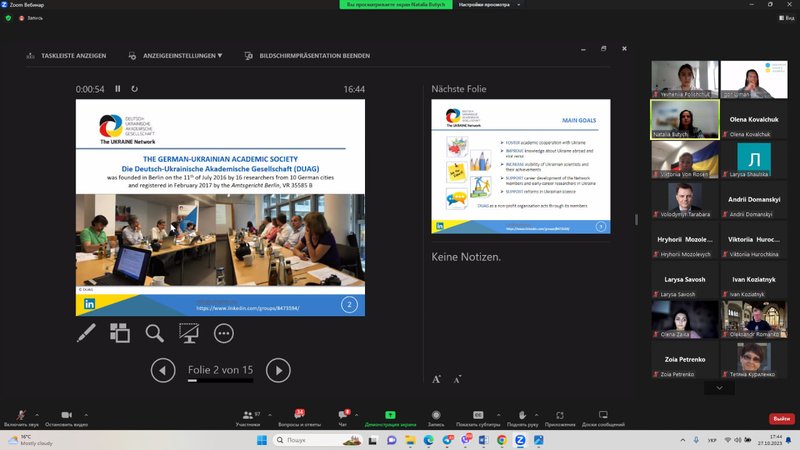Screen dimensions: 800x450
Task: Reset the presentation timer
Action: coord(134,89)
